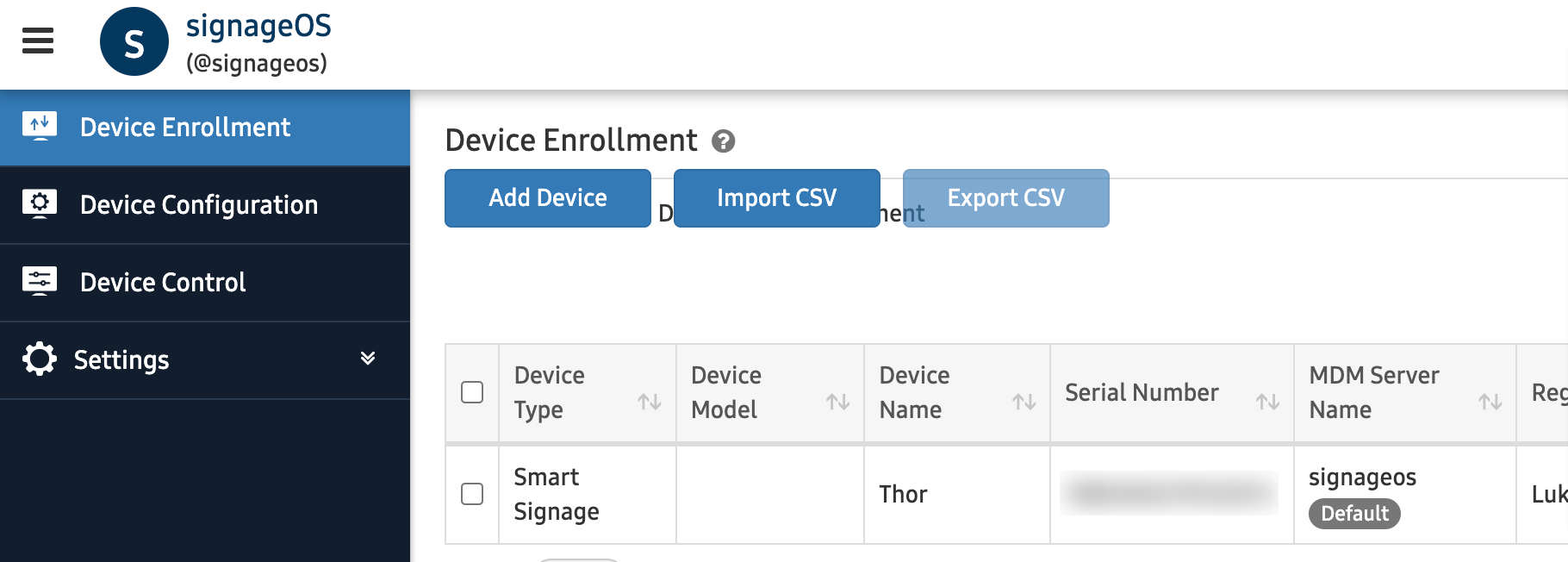Click the Settings gear icon
1568x562 pixels.
coord(40,359)
